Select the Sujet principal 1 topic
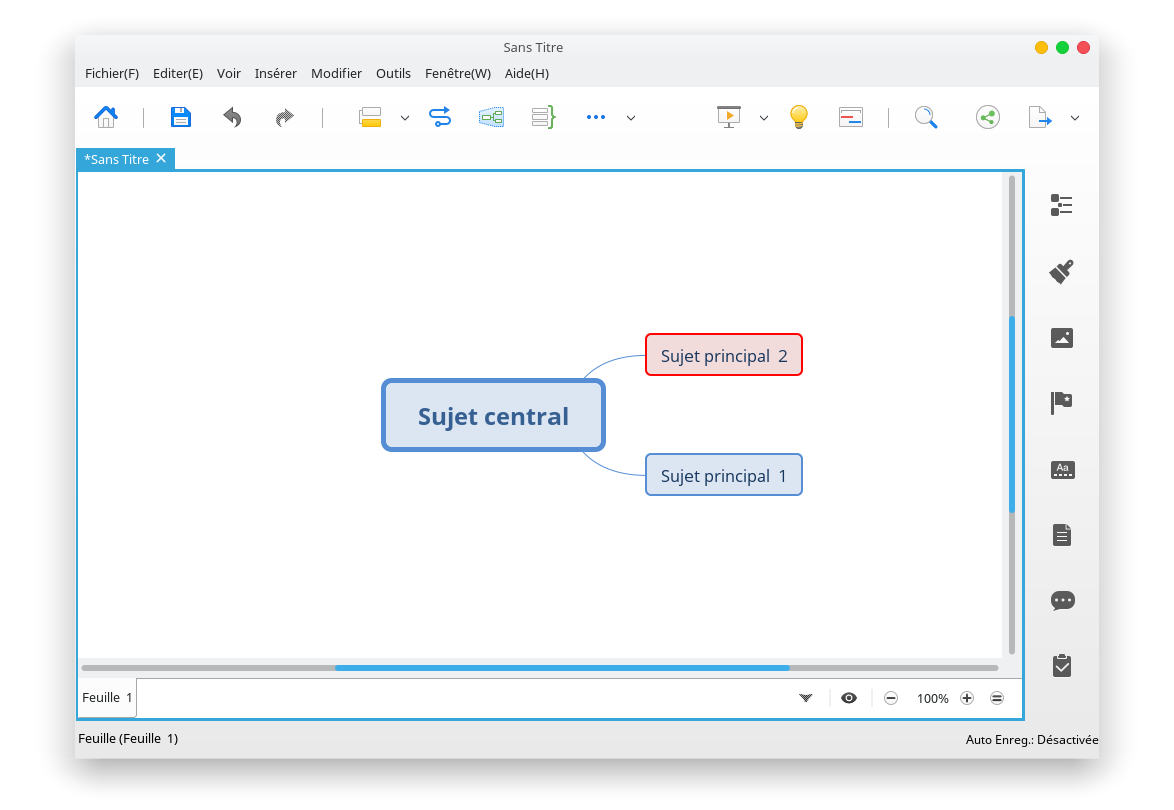The width and height of the screenshot is (1174, 810). click(x=723, y=475)
